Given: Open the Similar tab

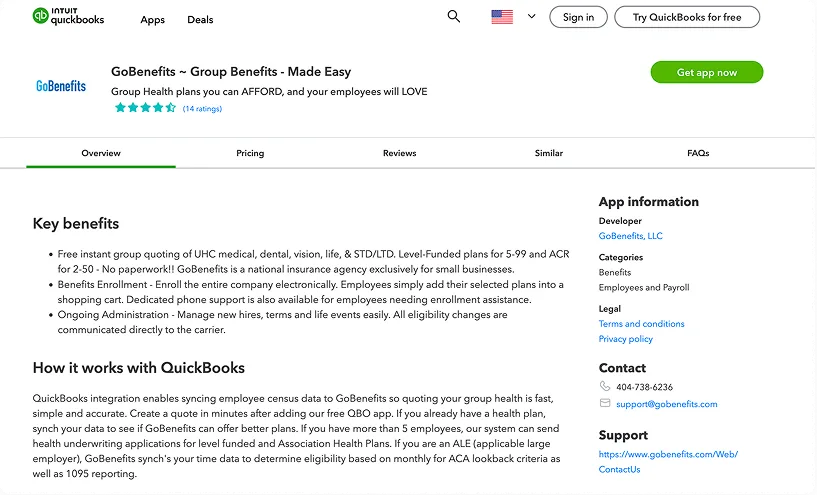Looking at the screenshot, I should click(548, 153).
